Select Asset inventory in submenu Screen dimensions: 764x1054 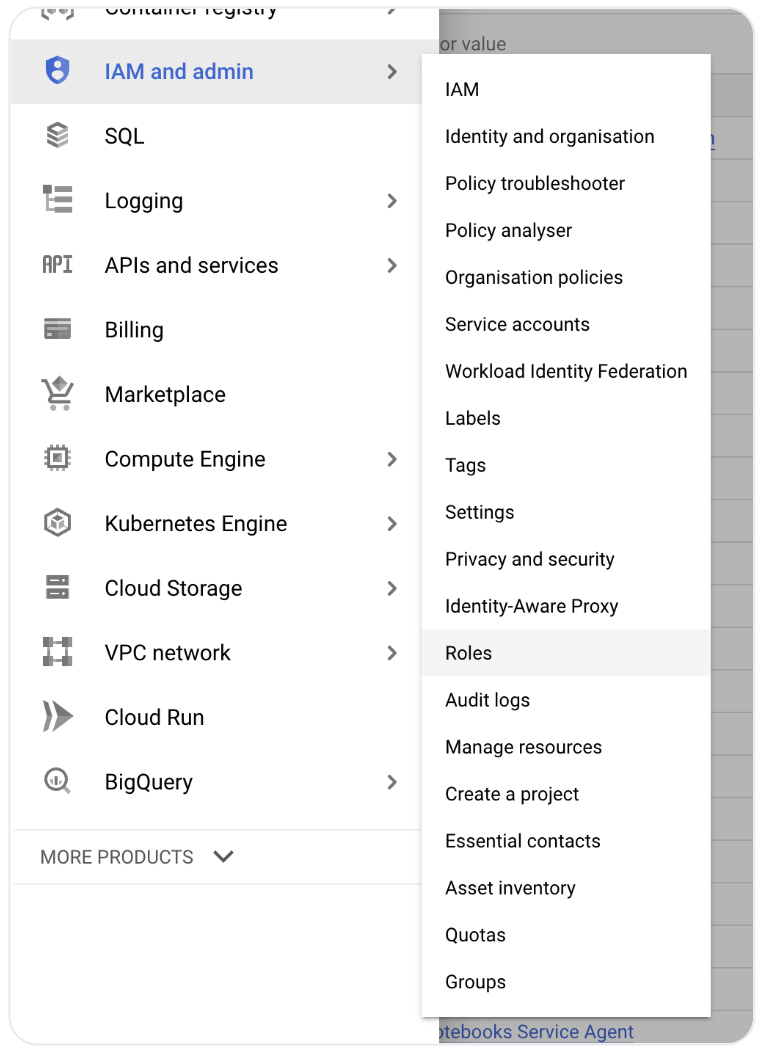[566, 888]
